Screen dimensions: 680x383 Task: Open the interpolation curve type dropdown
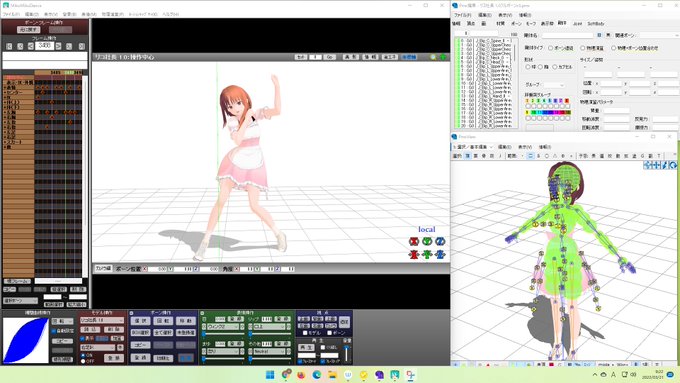62,321
